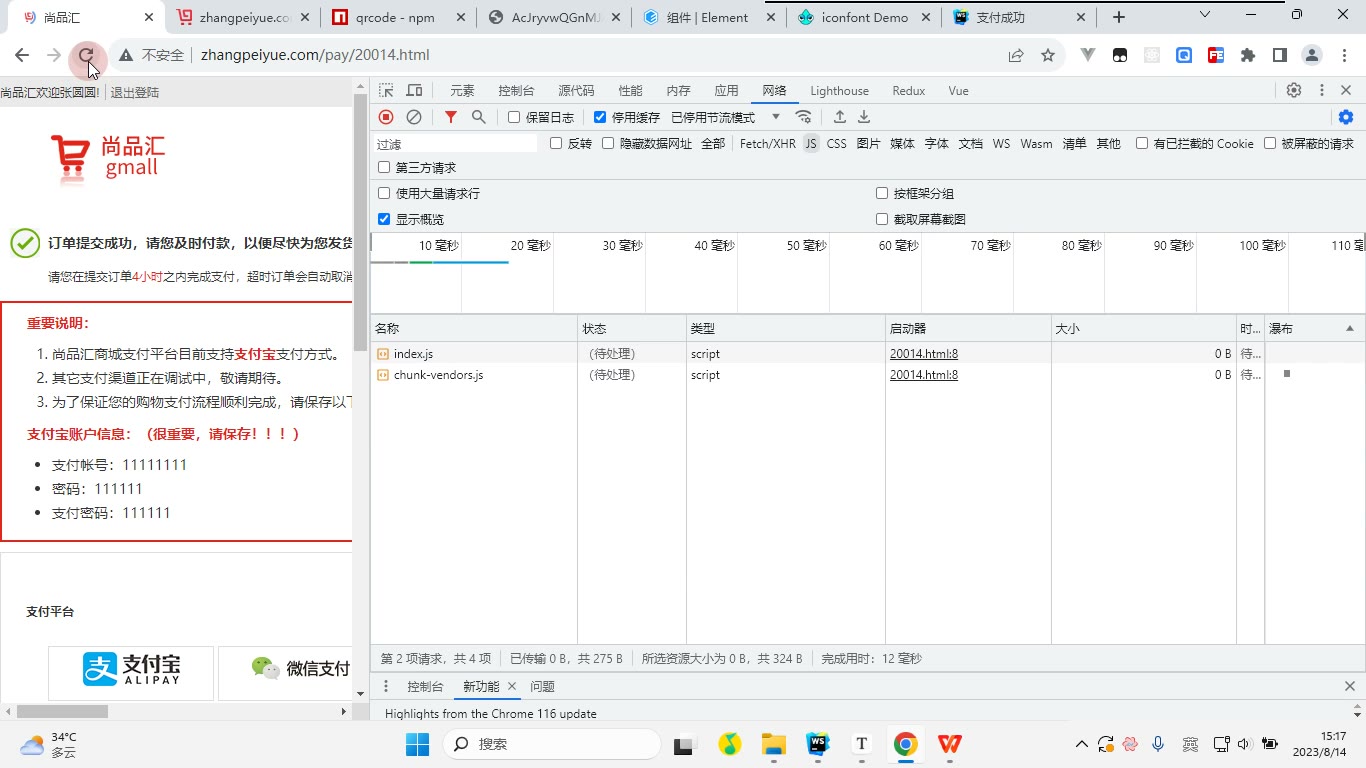Open Chrome extensions puzzle icon
1366x768 pixels.
coord(1248,55)
